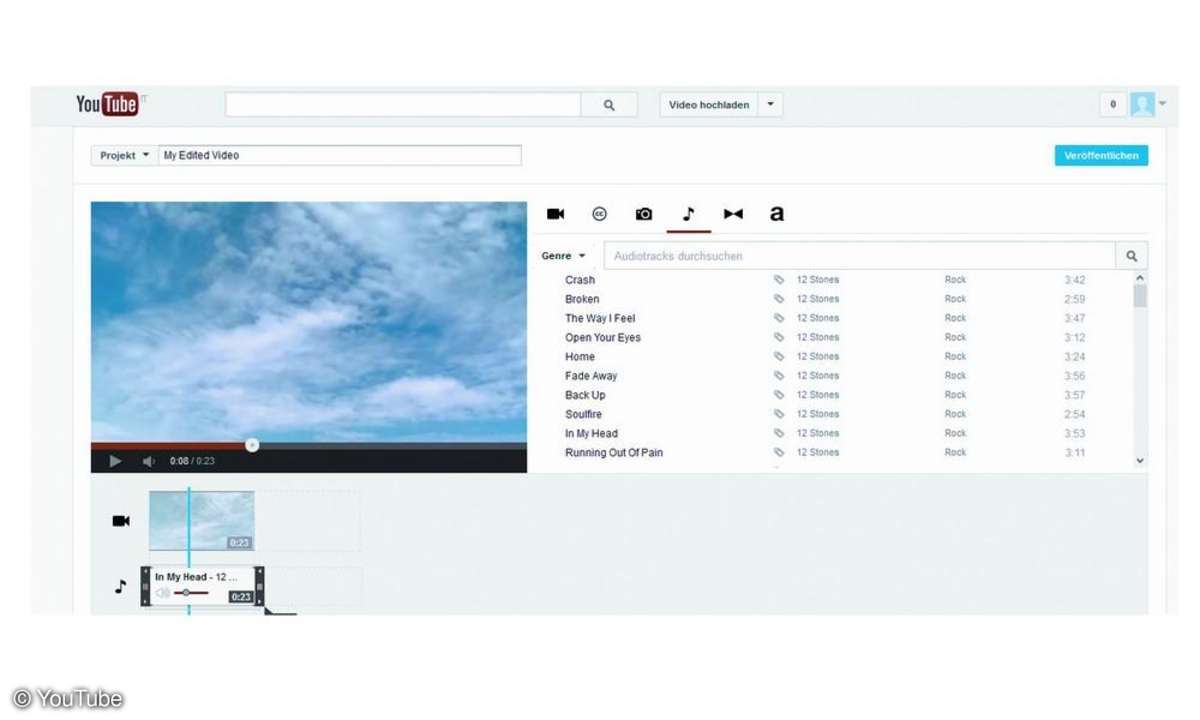The height and width of the screenshot is (720, 1200).
Task: Open the Projekt dropdown menu
Action: click(x=124, y=156)
